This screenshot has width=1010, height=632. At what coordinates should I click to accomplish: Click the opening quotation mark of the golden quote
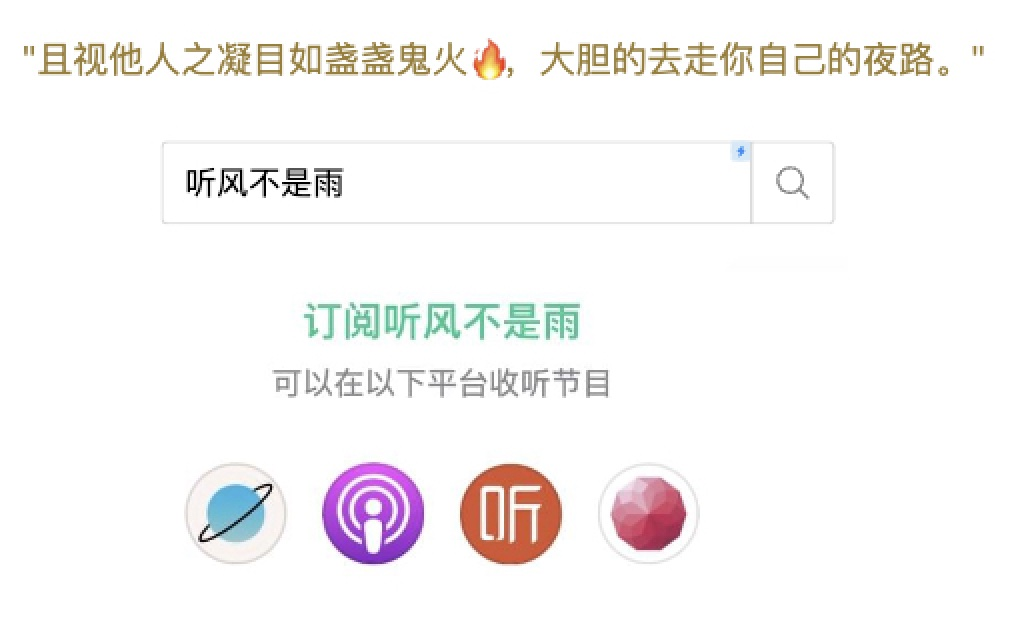coord(28,52)
